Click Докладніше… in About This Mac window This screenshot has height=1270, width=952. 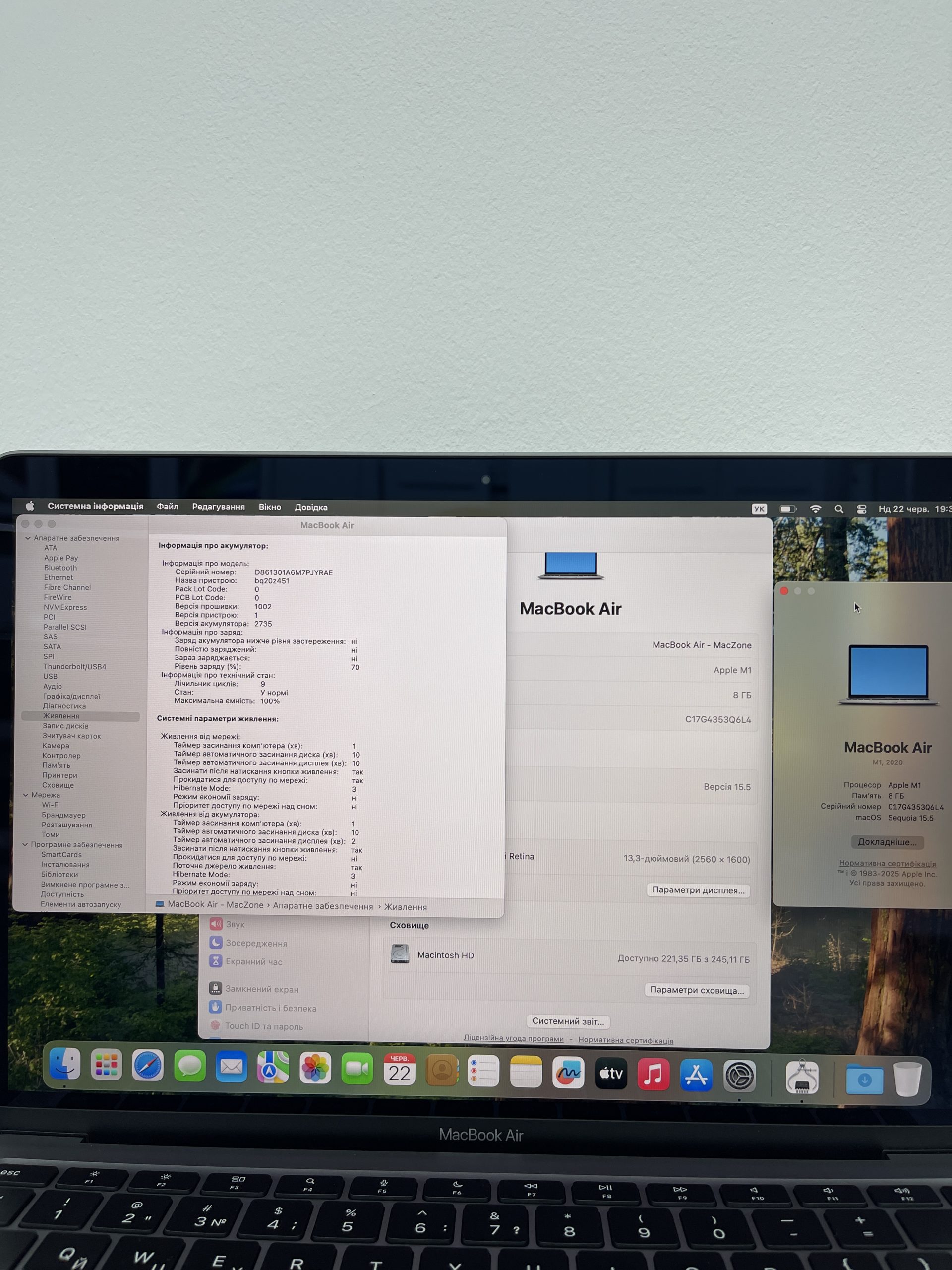tap(887, 842)
